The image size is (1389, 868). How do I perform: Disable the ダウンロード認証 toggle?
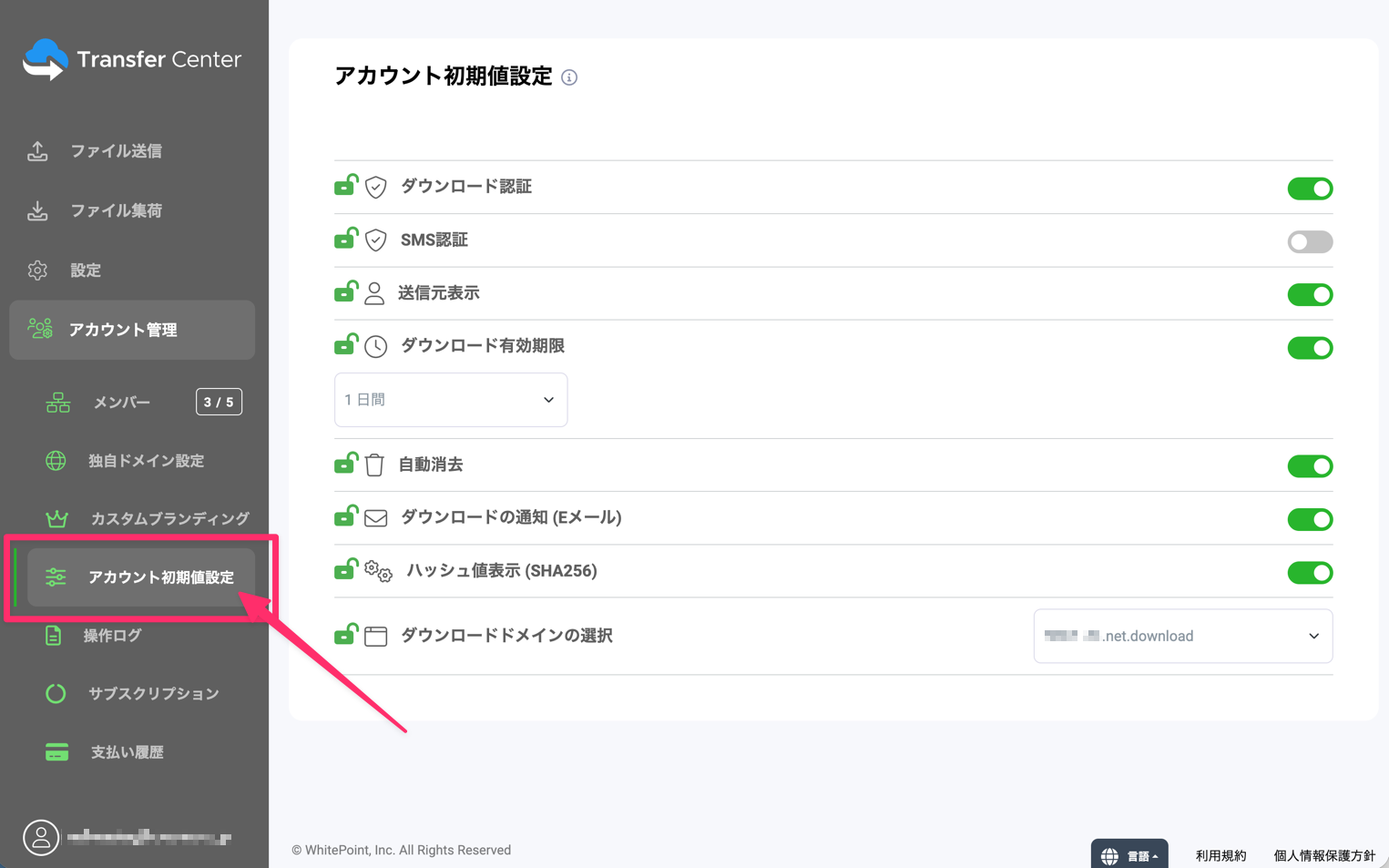1310,189
